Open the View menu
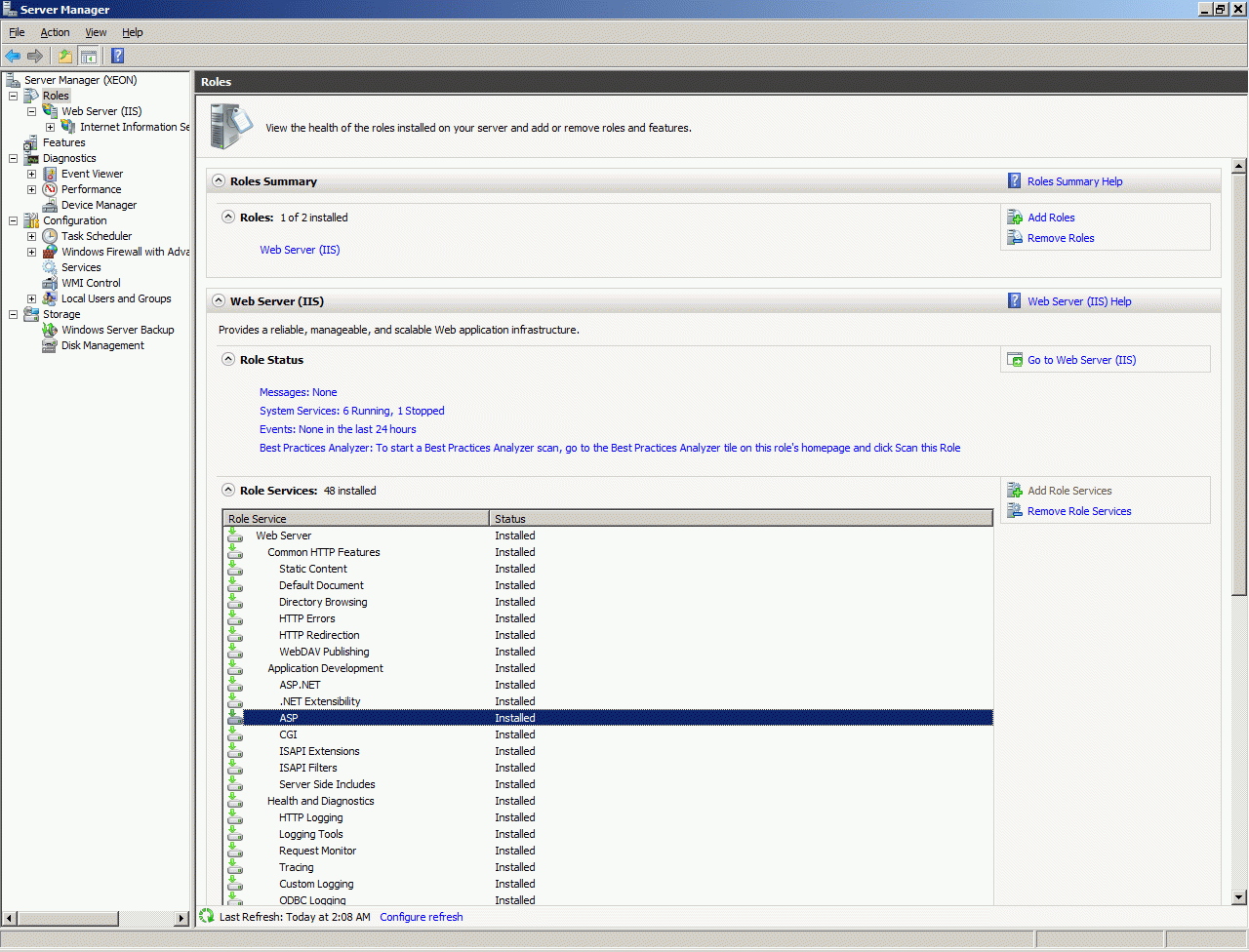The image size is (1249, 952). click(96, 32)
